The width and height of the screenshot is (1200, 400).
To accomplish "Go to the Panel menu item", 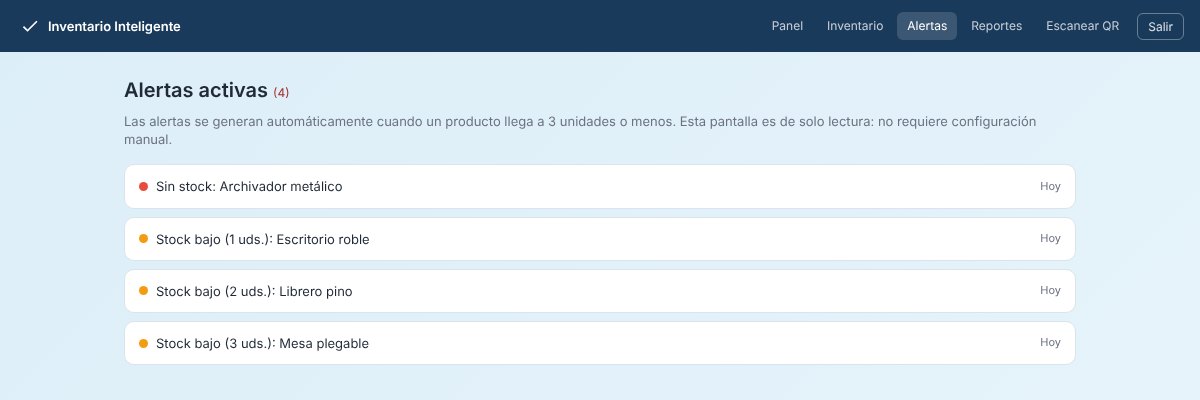I will [x=787, y=26].
